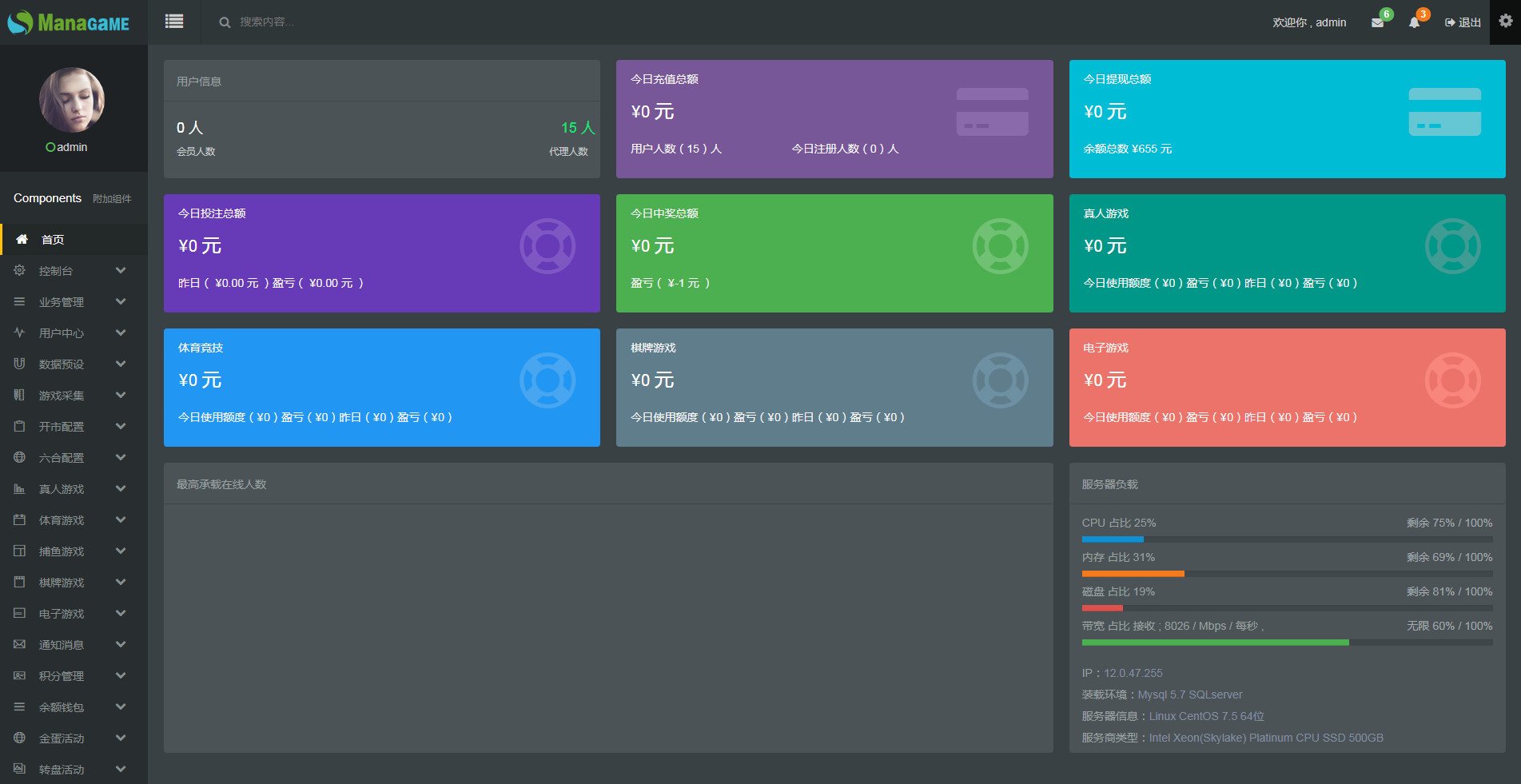Click the credit card icon in 今日充值总额 card

coord(992,112)
